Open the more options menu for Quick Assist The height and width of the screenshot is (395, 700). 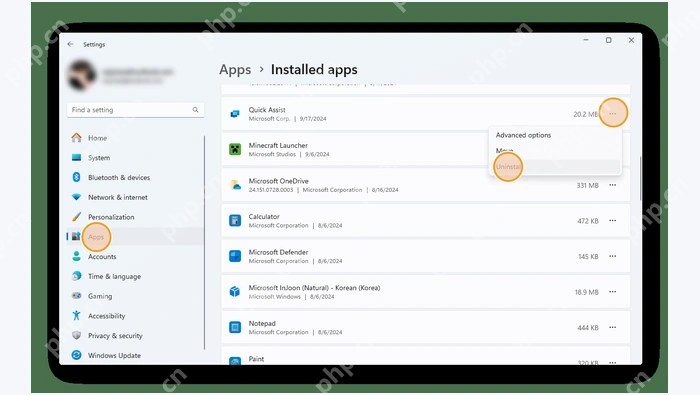612,114
